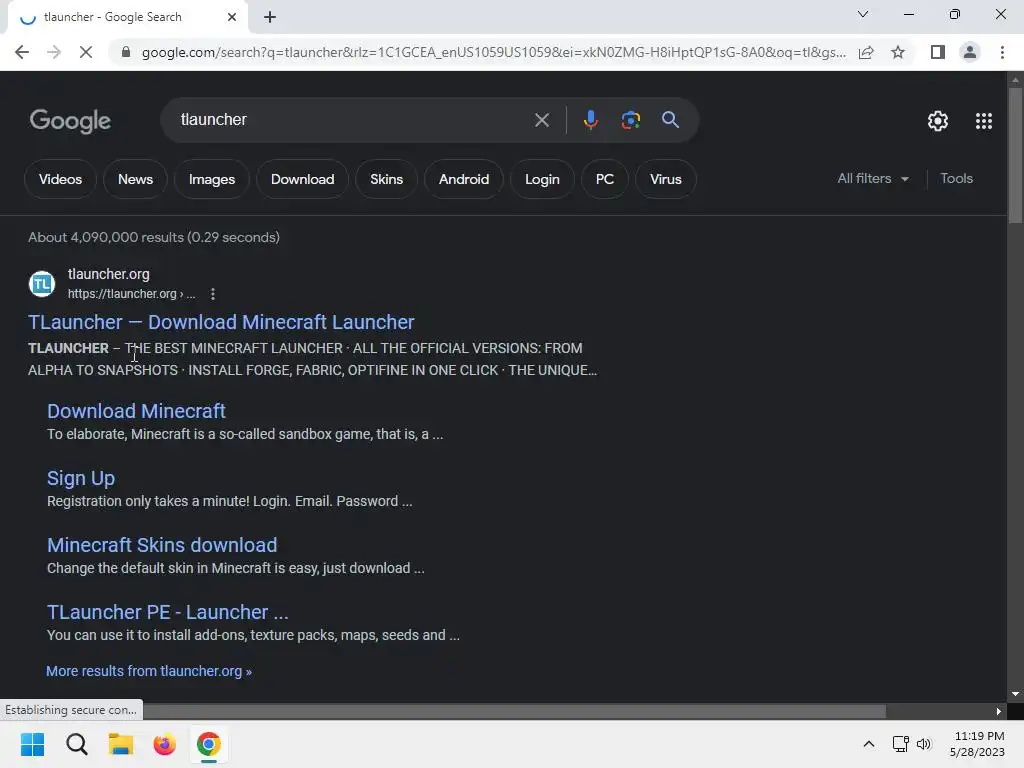This screenshot has width=1024, height=768.
Task: Open the taskbar clock and date
Action: coord(978,744)
